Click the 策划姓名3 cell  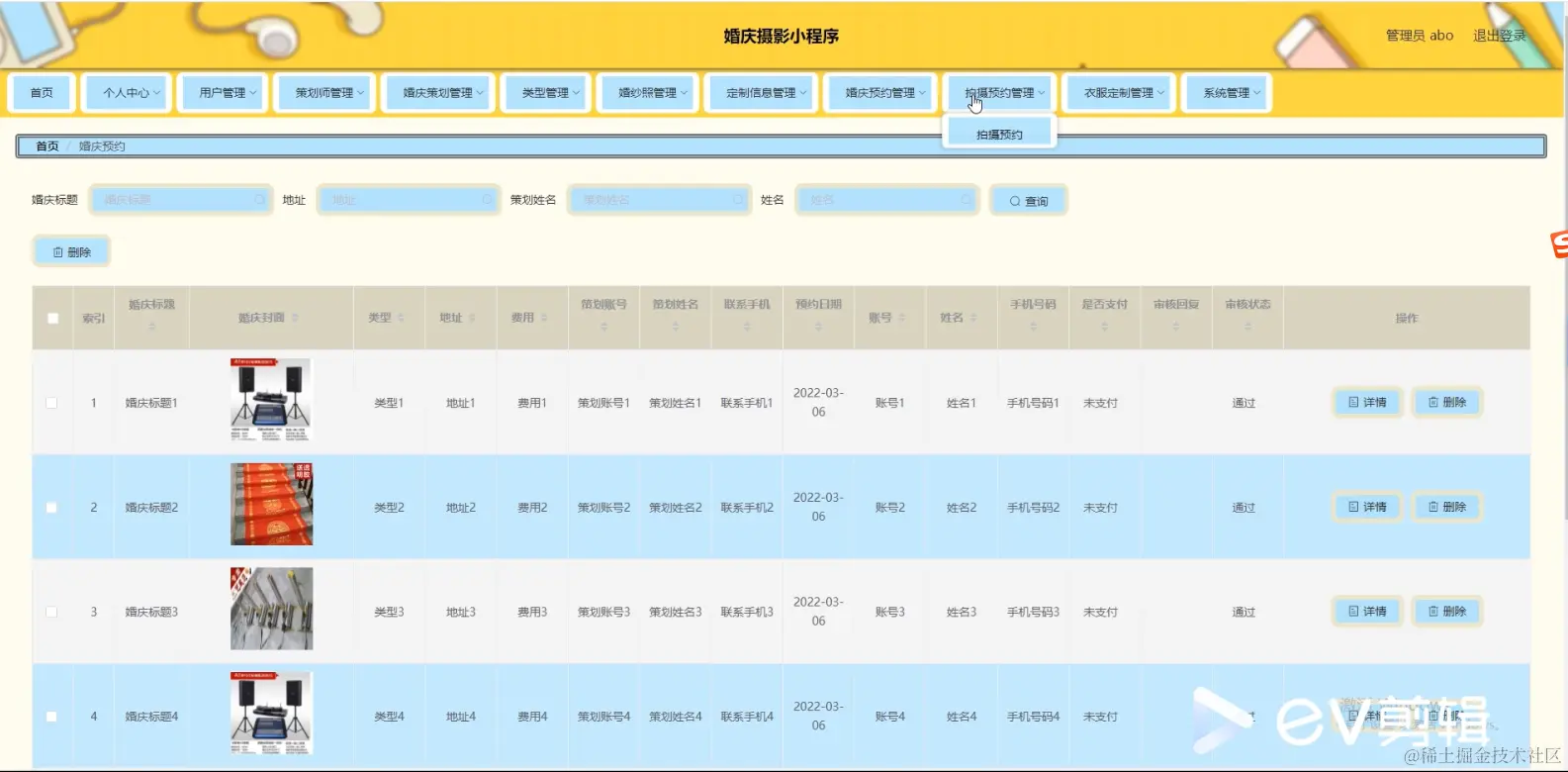tap(676, 612)
